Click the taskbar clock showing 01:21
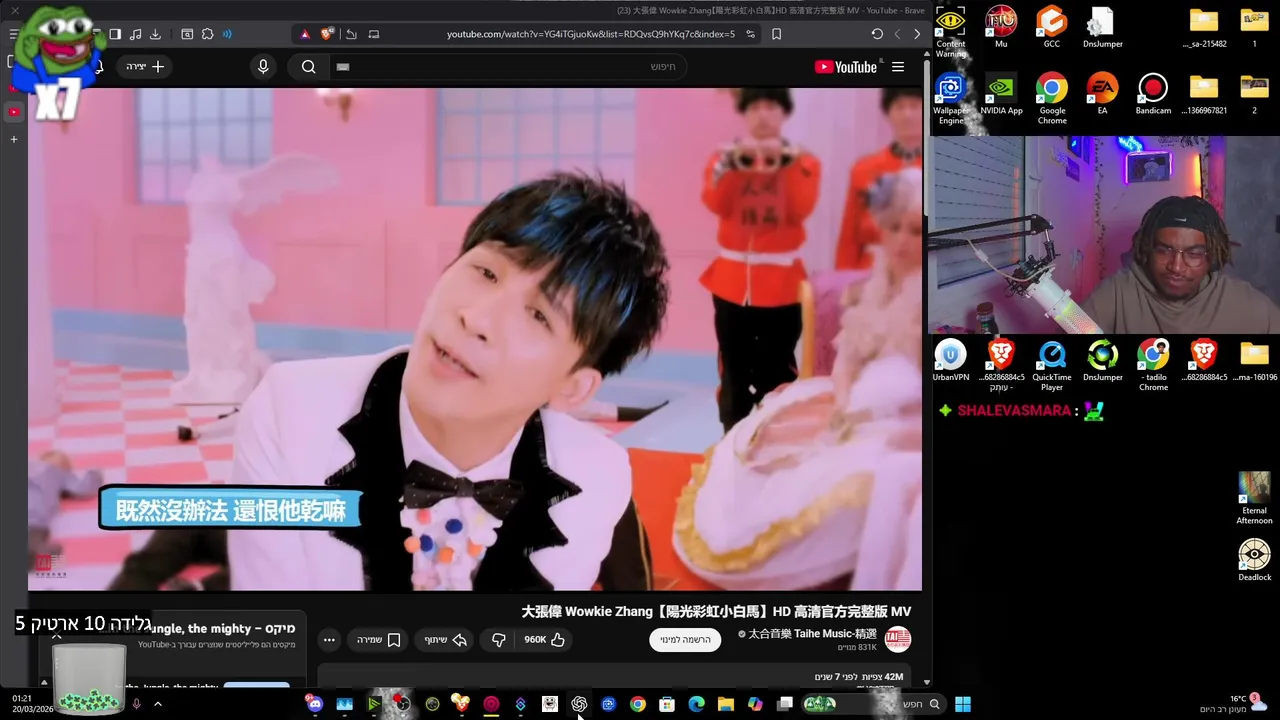 click(x=32, y=704)
